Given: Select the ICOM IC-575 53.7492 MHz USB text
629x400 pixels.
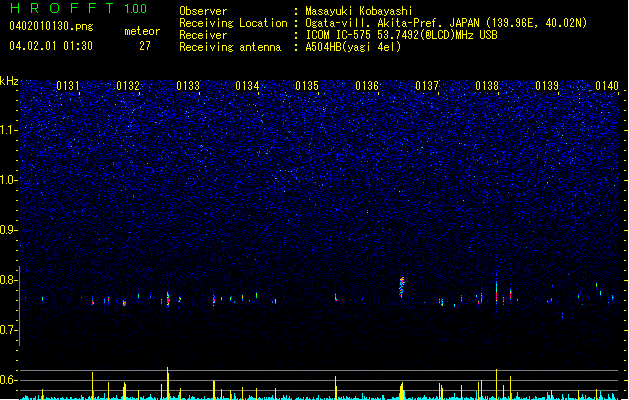Looking at the screenshot, I should tap(402, 35).
